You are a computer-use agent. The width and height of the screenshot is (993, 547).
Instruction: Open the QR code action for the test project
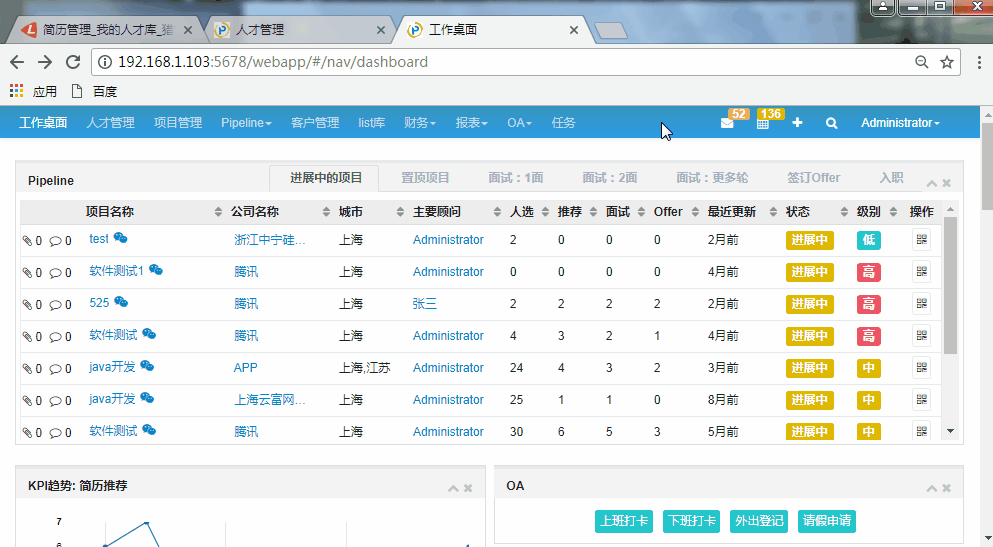(921, 240)
